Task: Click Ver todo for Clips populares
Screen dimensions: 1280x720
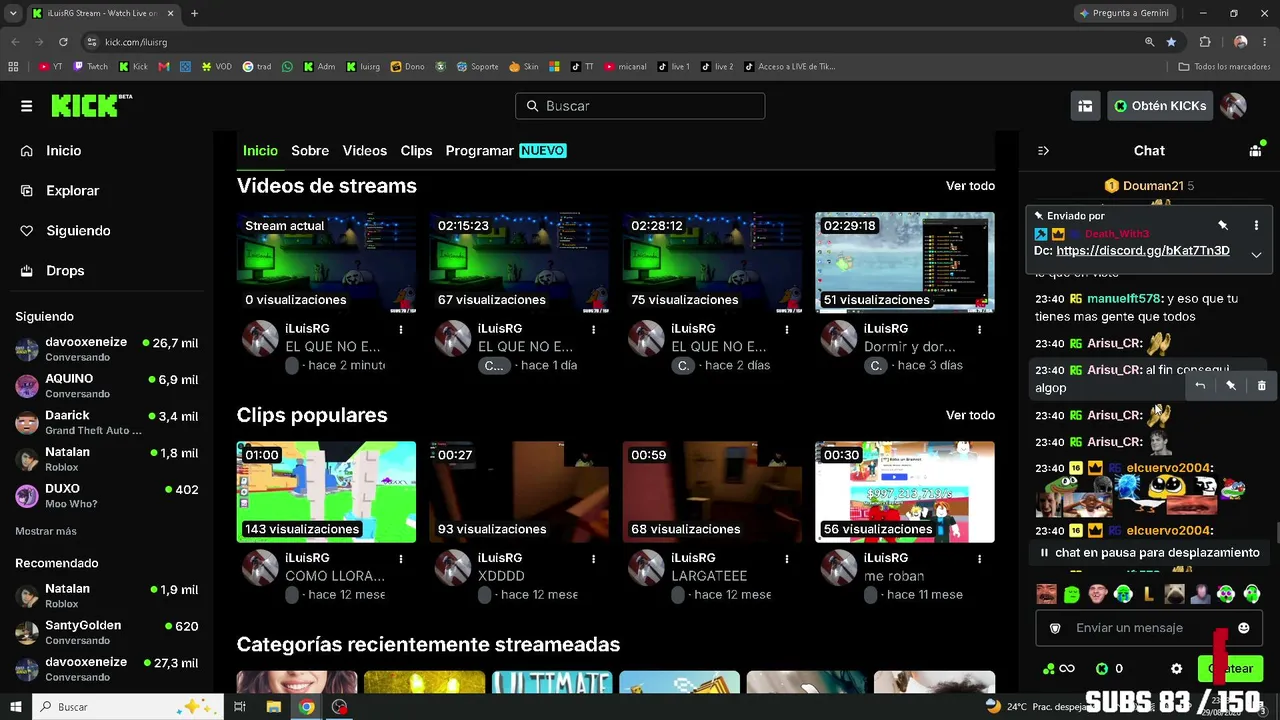Action: coord(970,415)
